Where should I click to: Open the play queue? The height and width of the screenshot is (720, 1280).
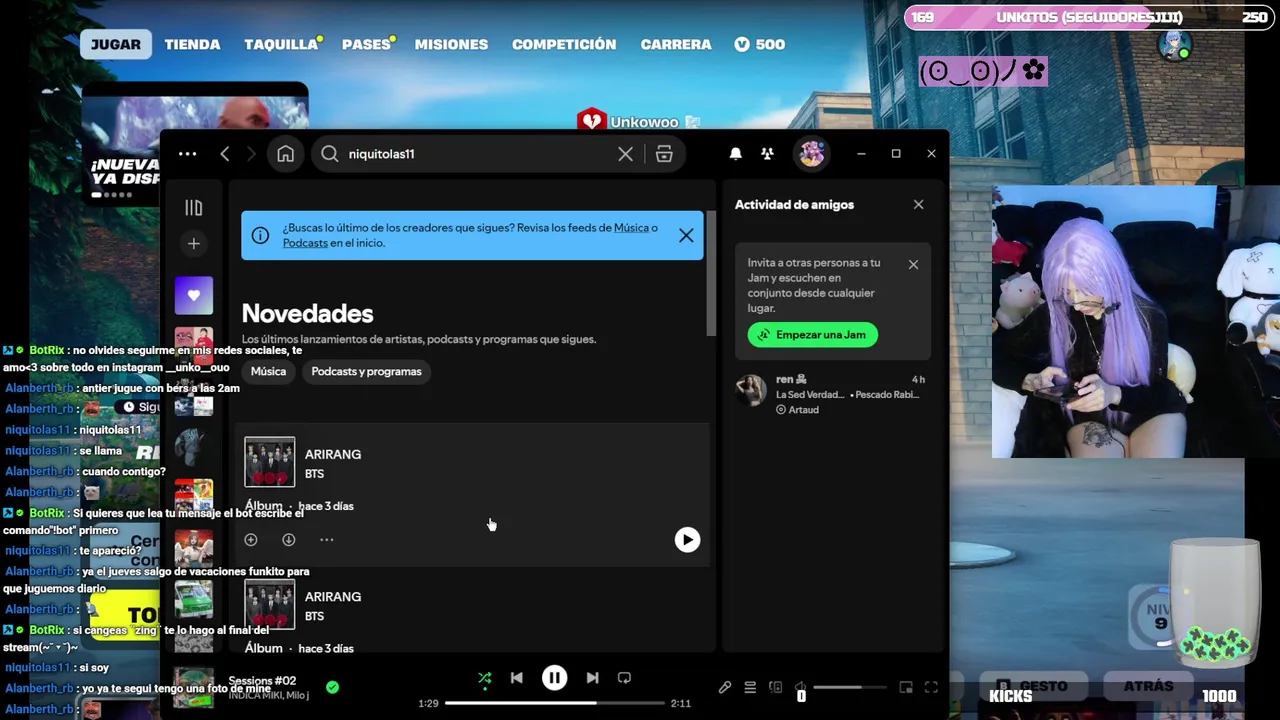pos(750,687)
